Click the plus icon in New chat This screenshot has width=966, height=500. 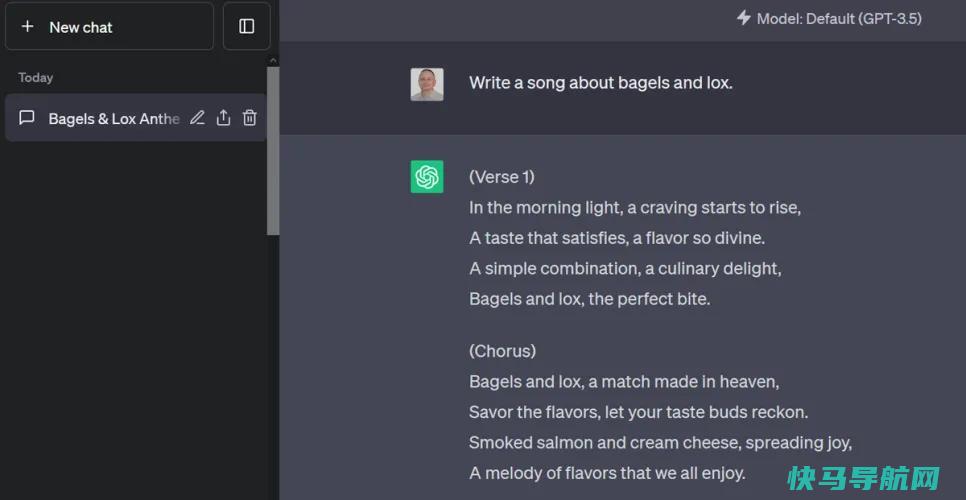tap(27, 26)
